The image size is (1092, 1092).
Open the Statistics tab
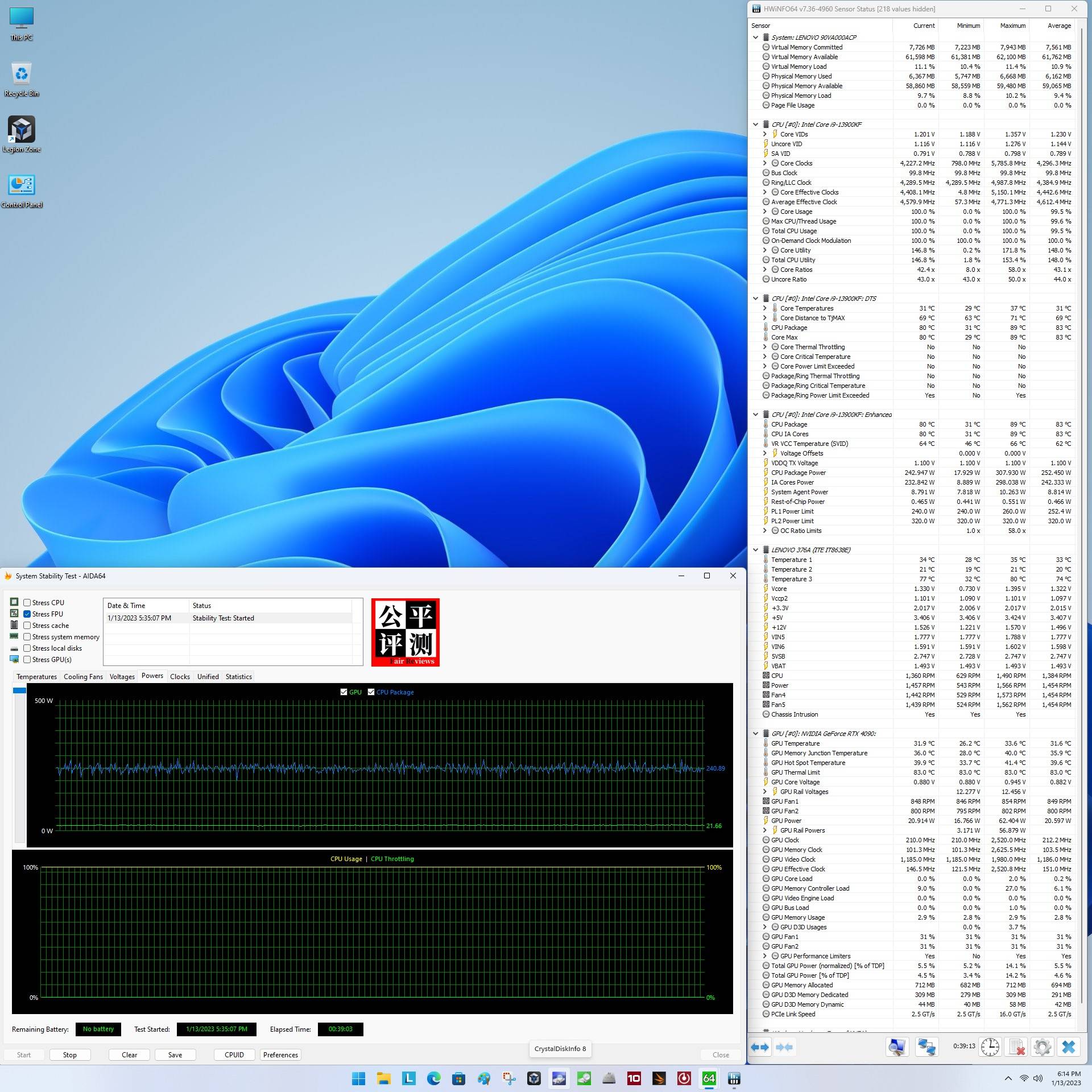coord(238,677)
